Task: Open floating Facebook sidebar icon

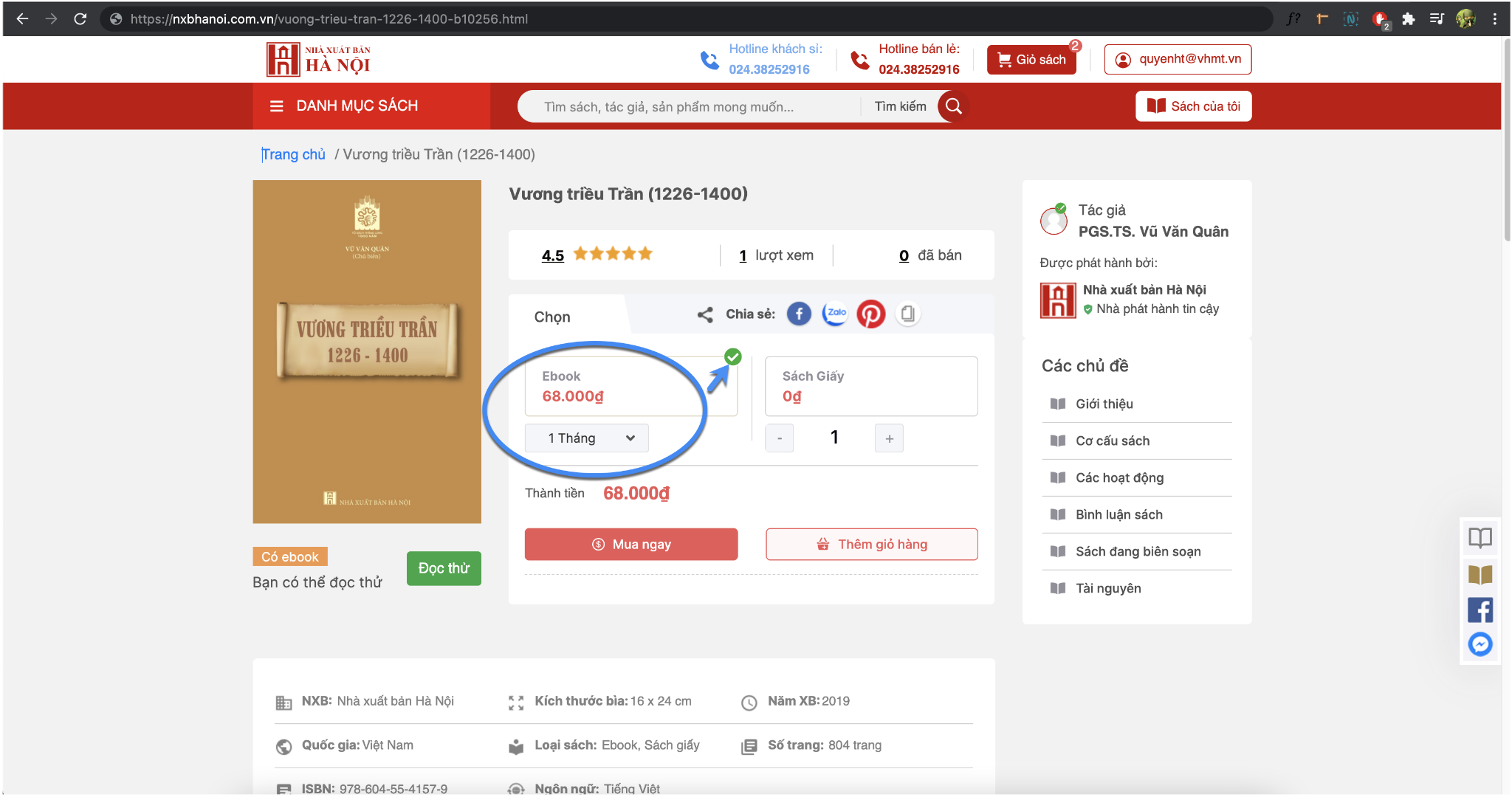Action: (1480, 610)
